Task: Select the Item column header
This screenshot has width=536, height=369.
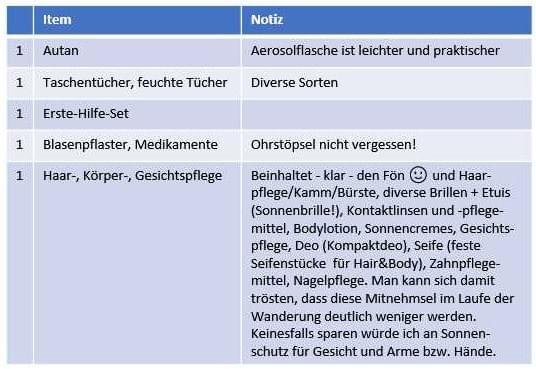Action: [x=137, y=20]
